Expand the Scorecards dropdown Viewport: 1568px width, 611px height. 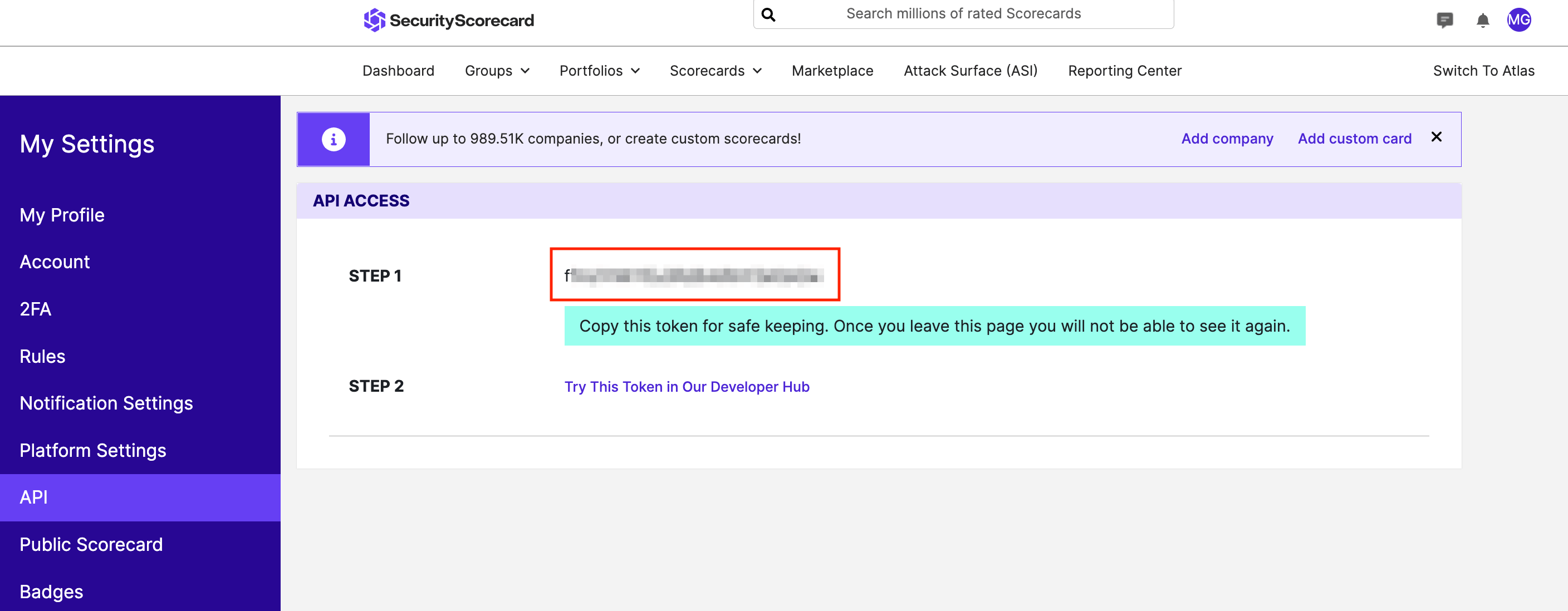click(x=715, y=71)
